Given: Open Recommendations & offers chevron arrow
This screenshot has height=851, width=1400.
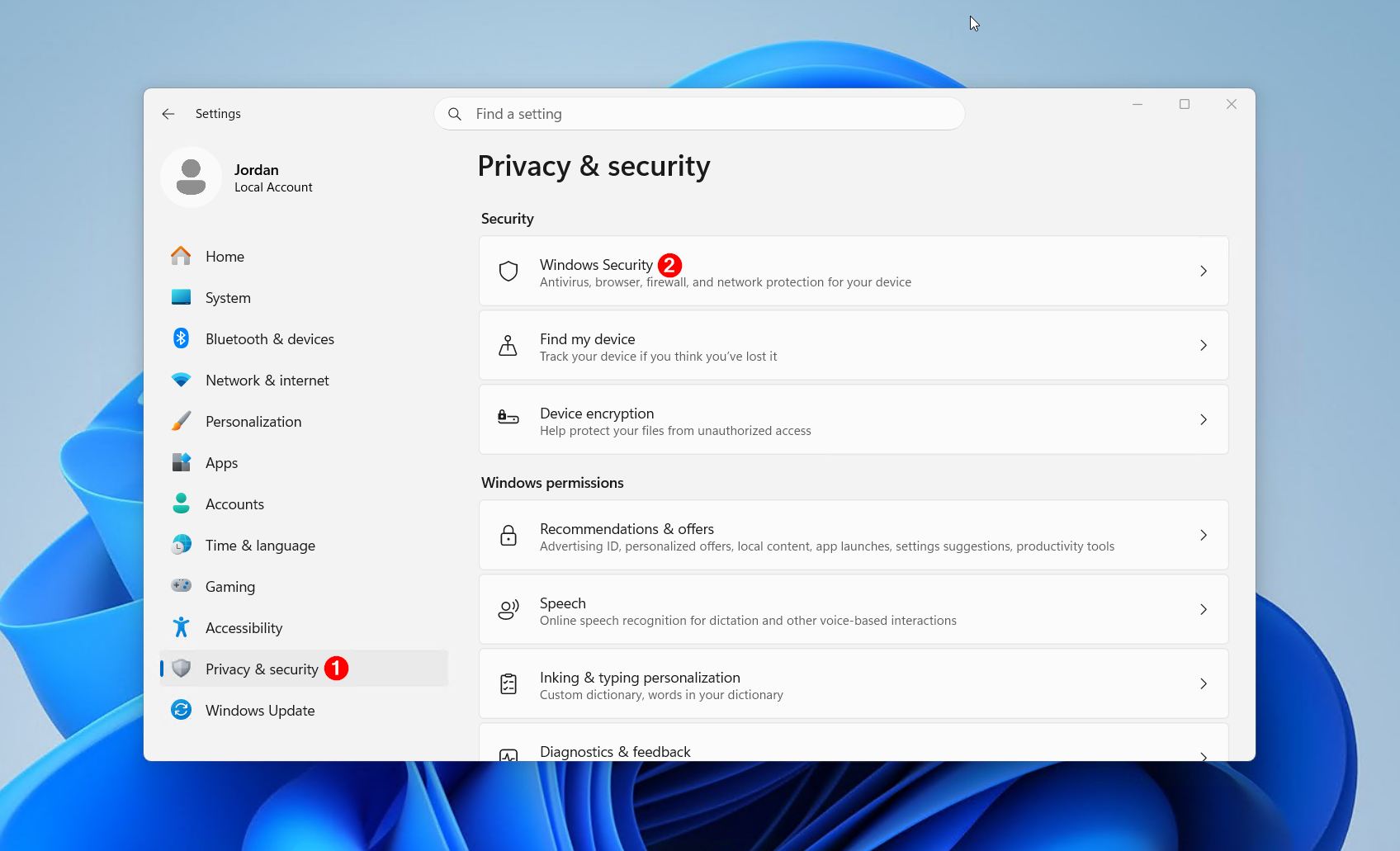Looking at the screenshot, I should [x=1204, y=535].
